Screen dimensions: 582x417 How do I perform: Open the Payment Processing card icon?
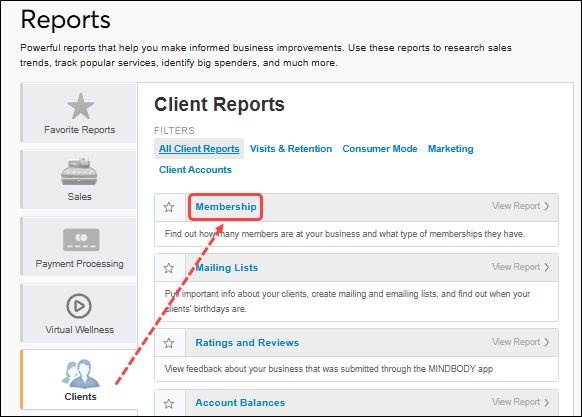(81, 240)
